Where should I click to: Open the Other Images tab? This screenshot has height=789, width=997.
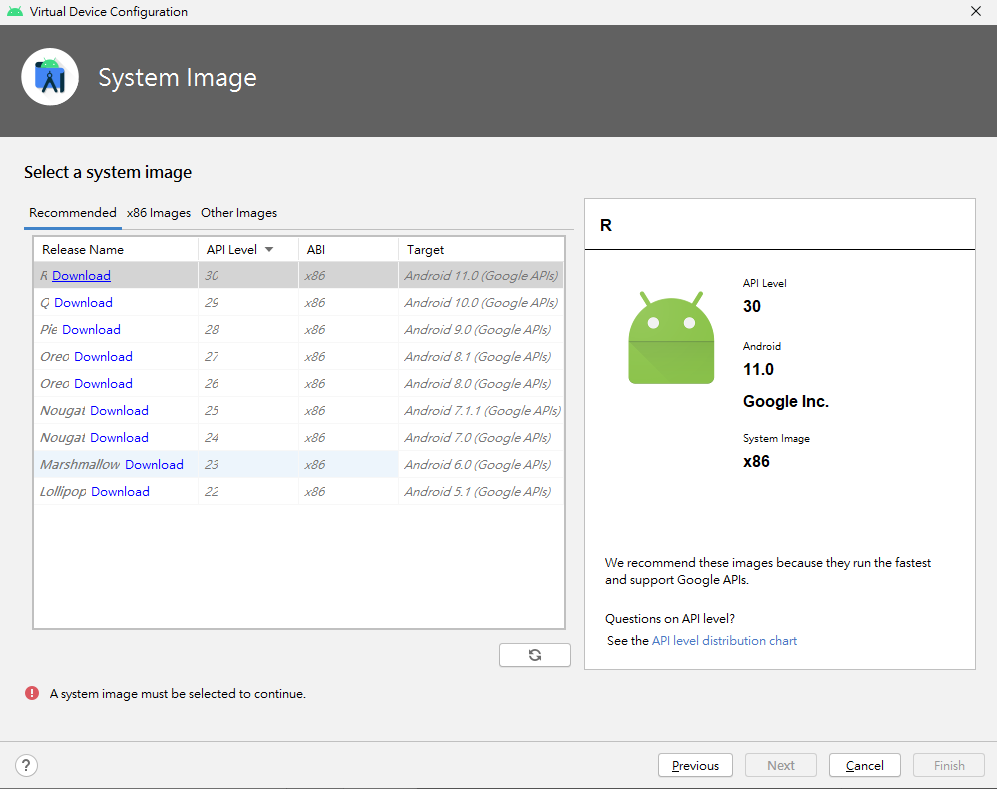point(239,213)
